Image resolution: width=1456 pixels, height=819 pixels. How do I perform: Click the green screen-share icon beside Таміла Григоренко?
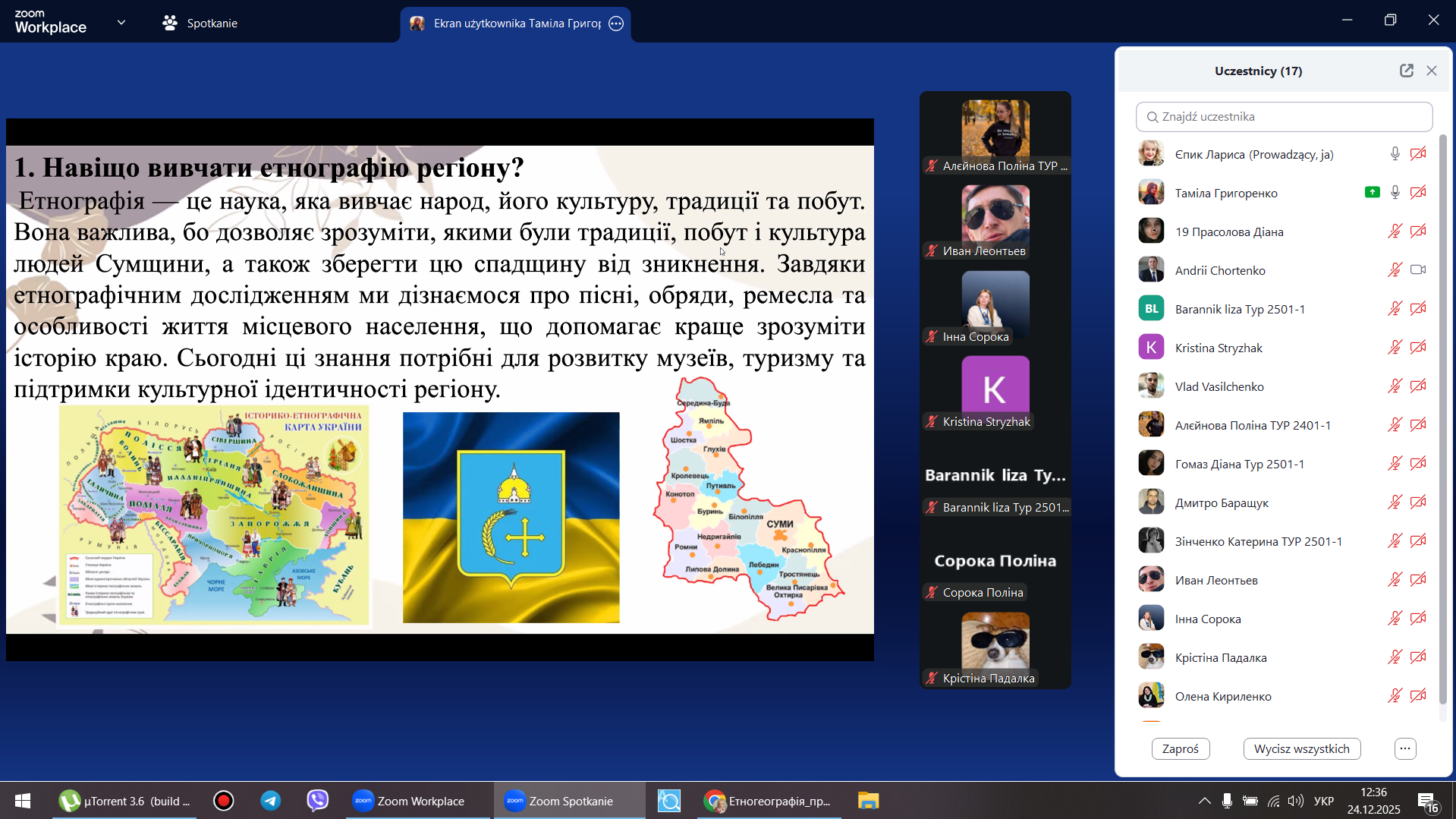[1372, 193]
